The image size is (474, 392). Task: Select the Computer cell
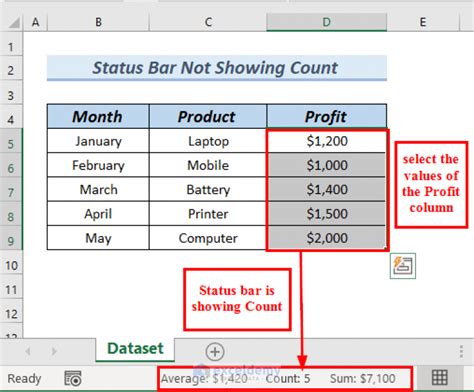208,238
